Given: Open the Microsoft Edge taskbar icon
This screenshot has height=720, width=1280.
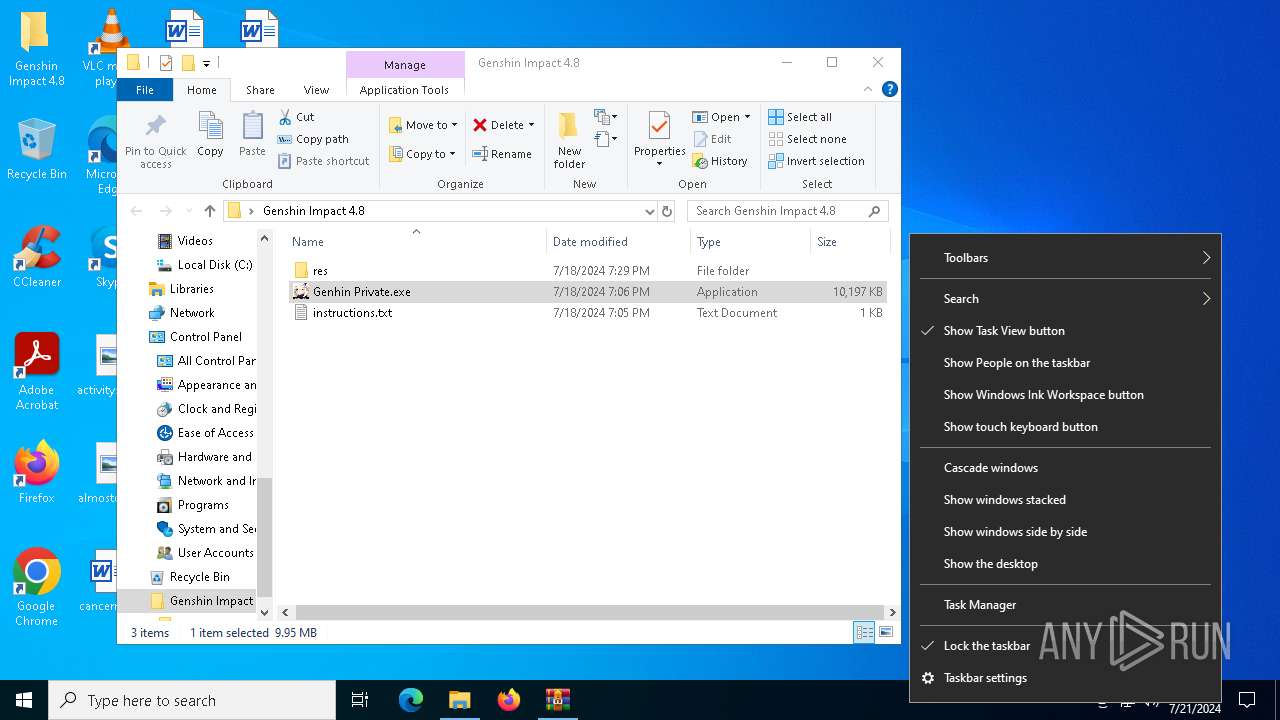Looking at the screenshot, I should pos(411,700).
